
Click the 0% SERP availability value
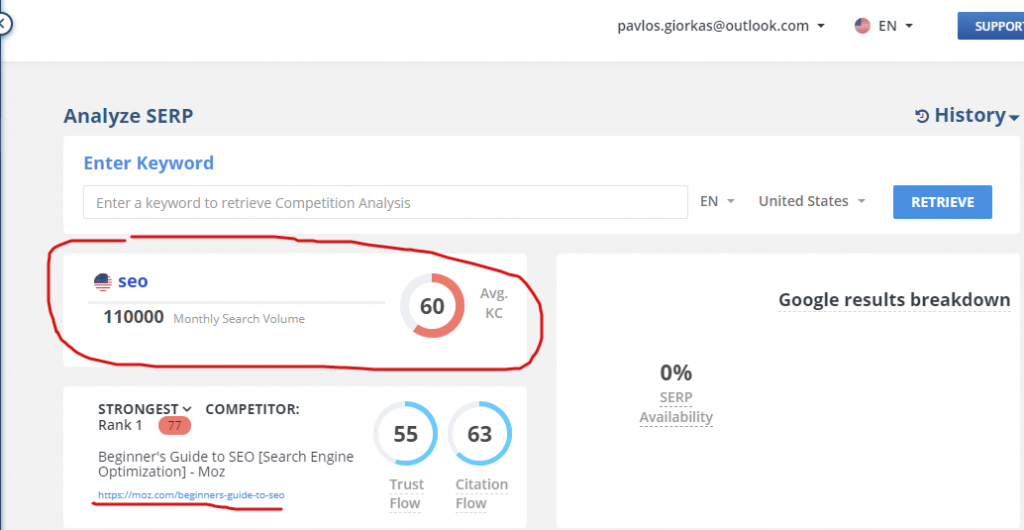coord(676,373)
